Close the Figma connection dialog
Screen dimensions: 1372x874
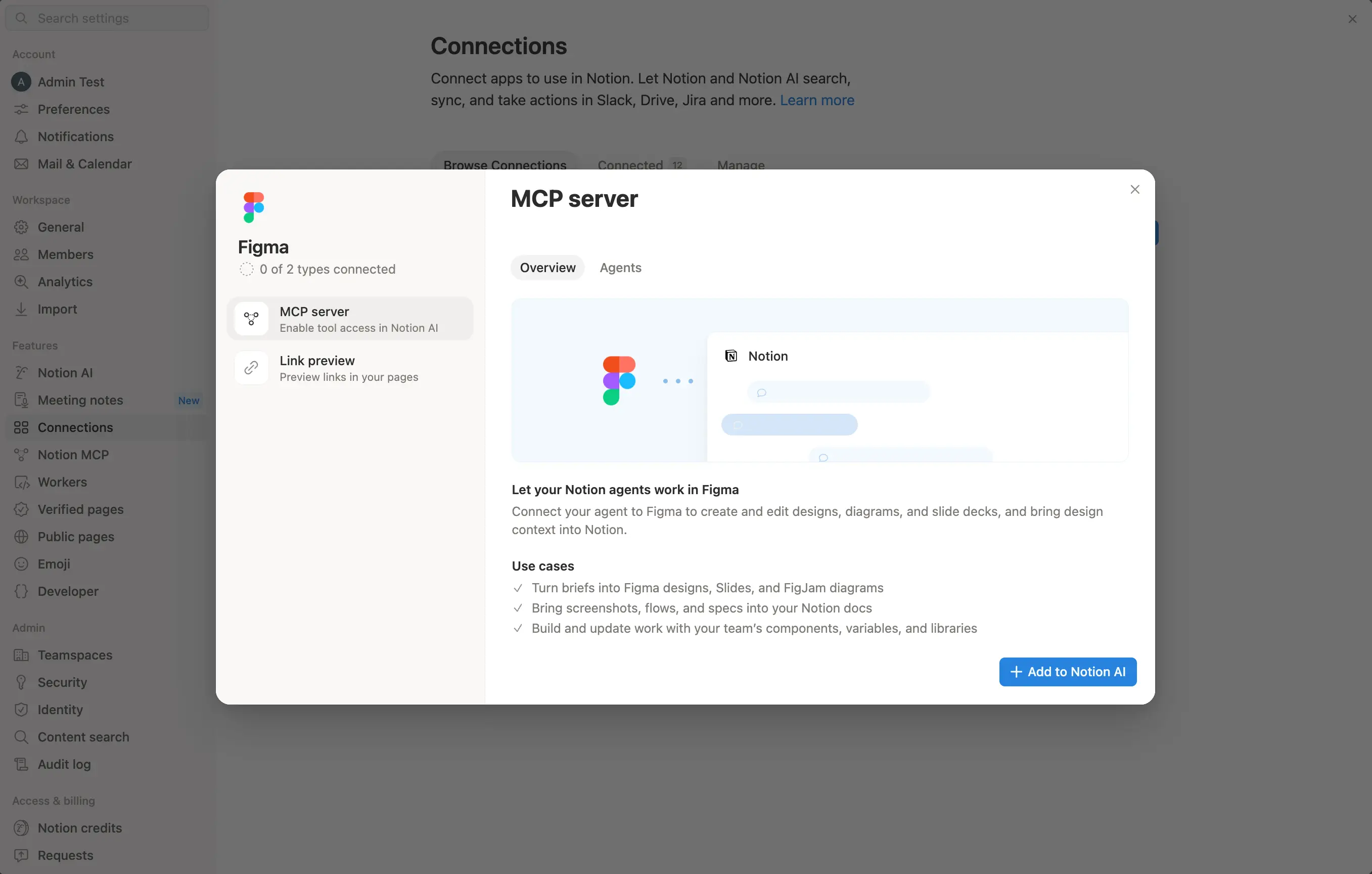1134,189
